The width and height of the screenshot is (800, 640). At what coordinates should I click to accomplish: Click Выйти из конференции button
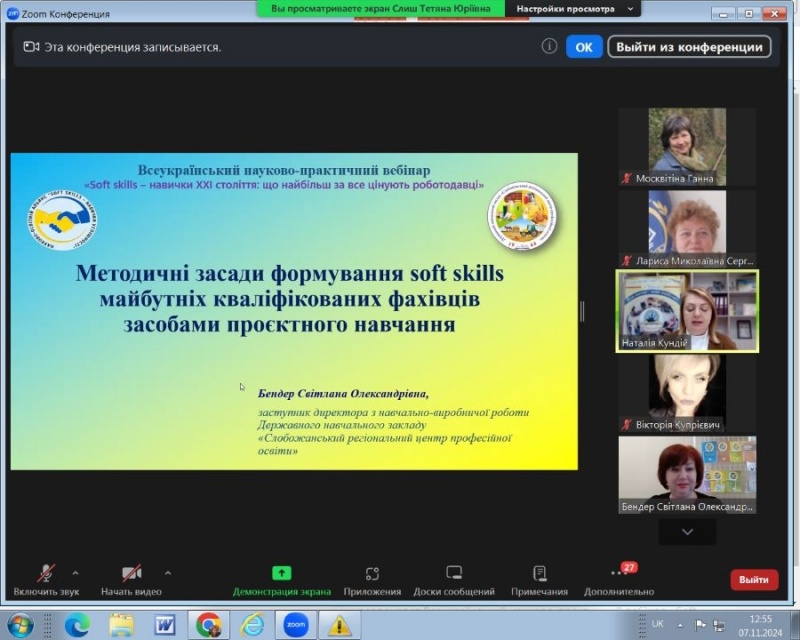point(689,47)
